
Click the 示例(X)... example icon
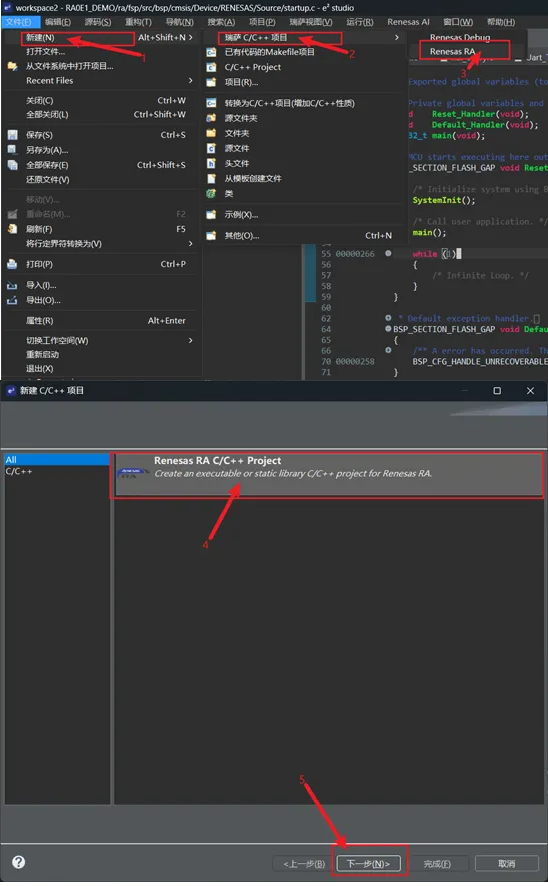(211, 215)
